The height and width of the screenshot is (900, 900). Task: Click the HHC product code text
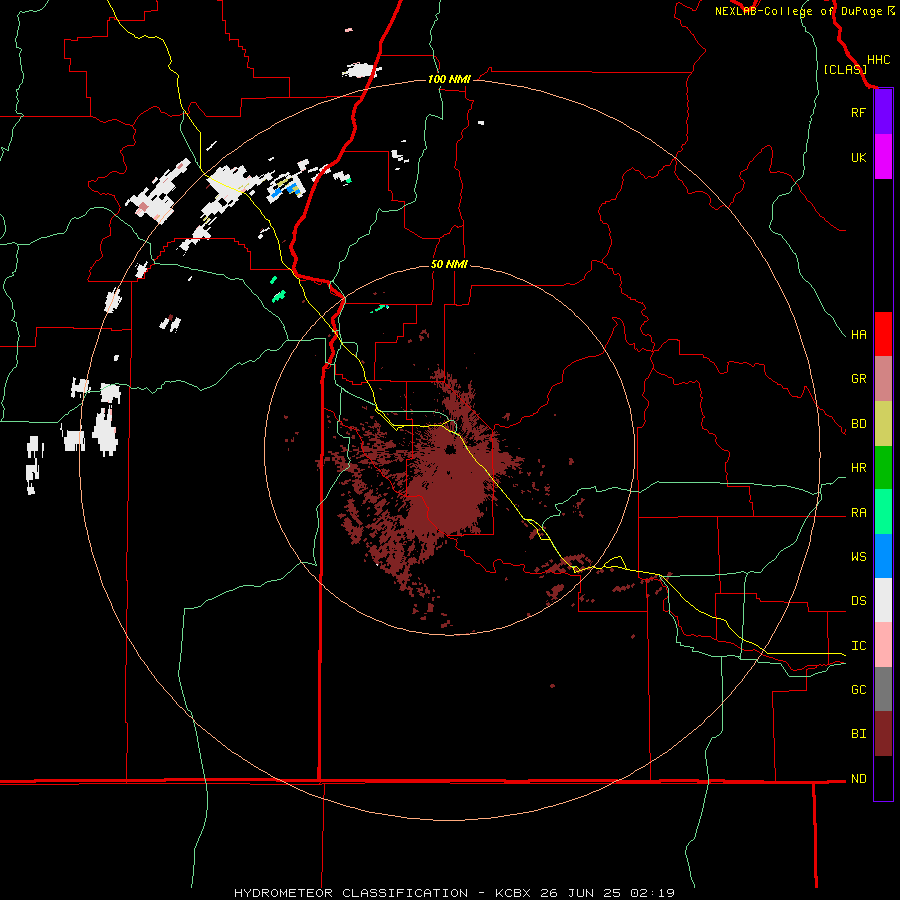coord(878,60)
